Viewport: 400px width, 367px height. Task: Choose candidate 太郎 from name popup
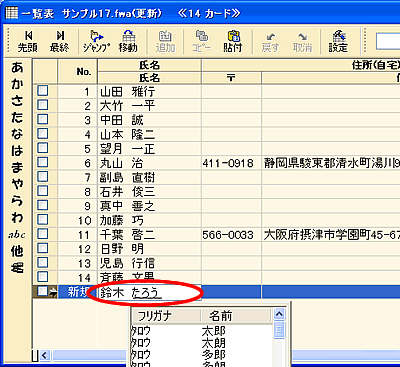coord(214,331)
